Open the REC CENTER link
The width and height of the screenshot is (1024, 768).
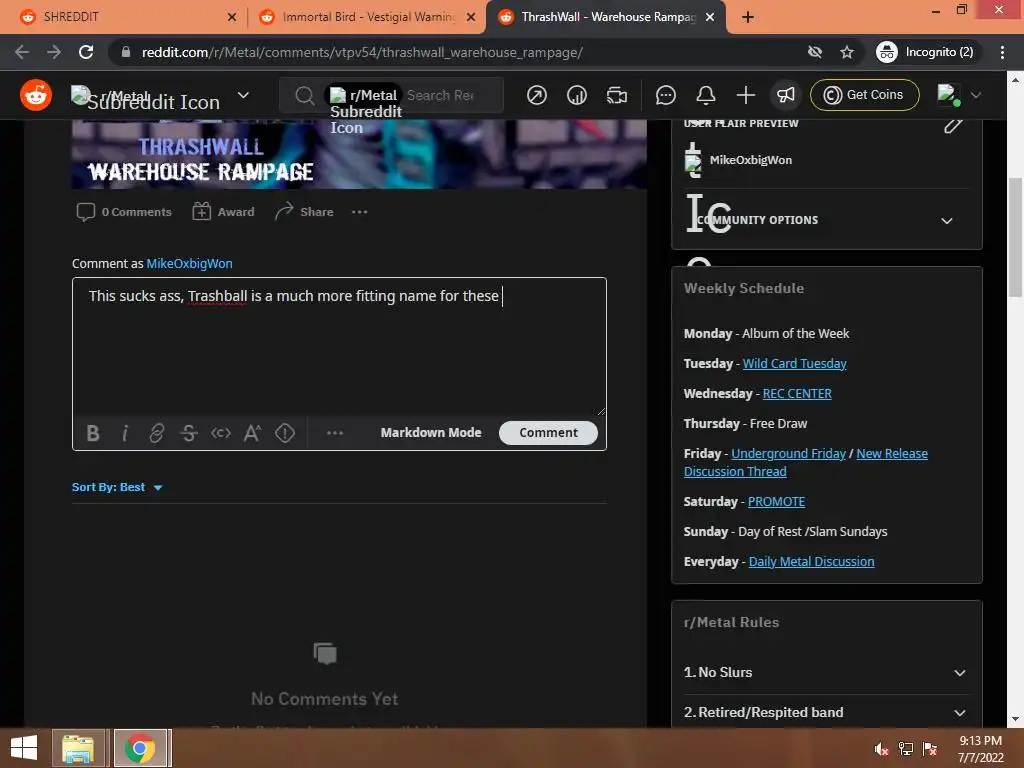(x=797, y=393)
